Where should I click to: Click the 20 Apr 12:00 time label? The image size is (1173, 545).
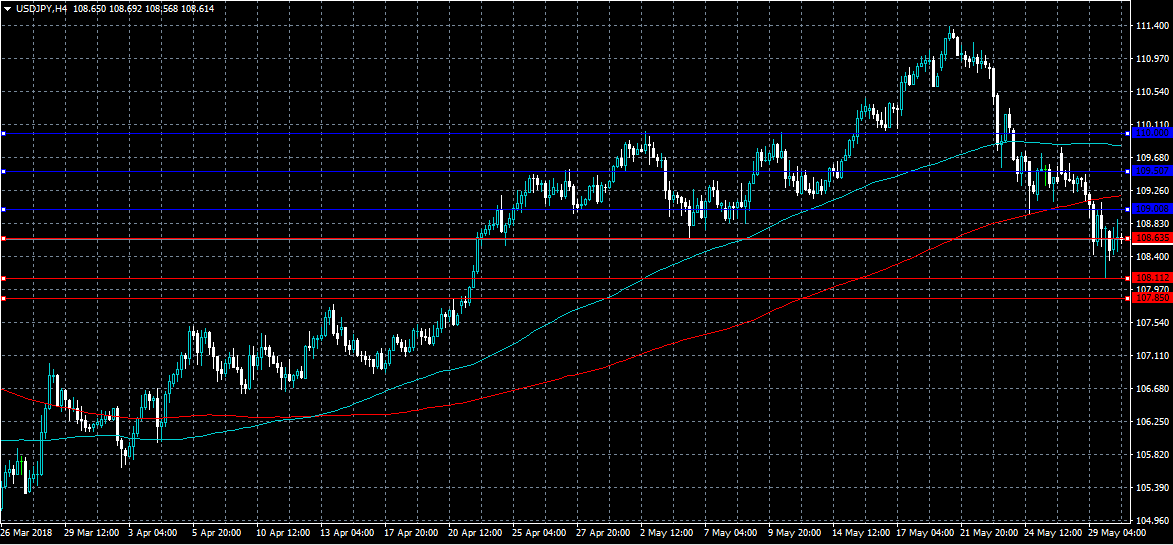point(477,533)
